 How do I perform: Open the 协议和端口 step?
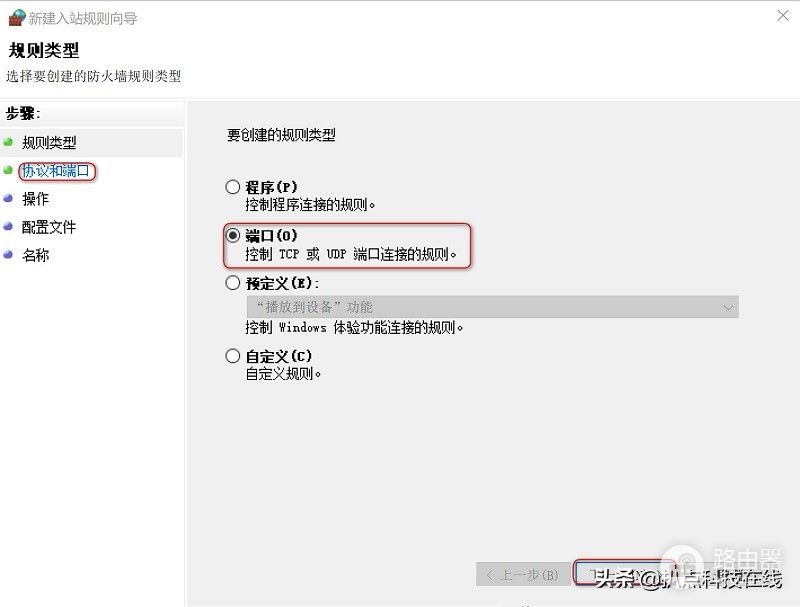coord(56,171)
